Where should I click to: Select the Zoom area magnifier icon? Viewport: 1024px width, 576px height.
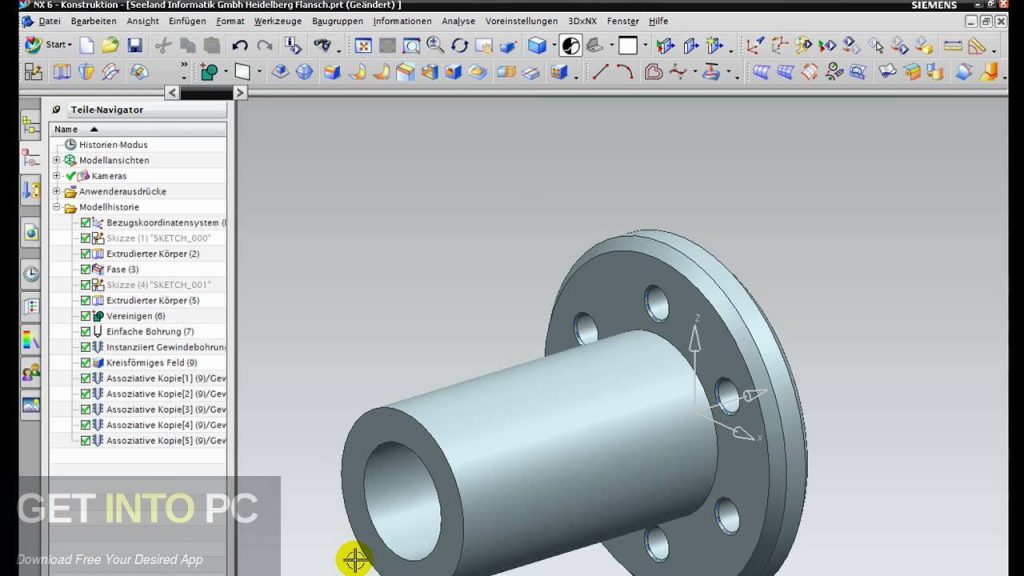(411, 45)
